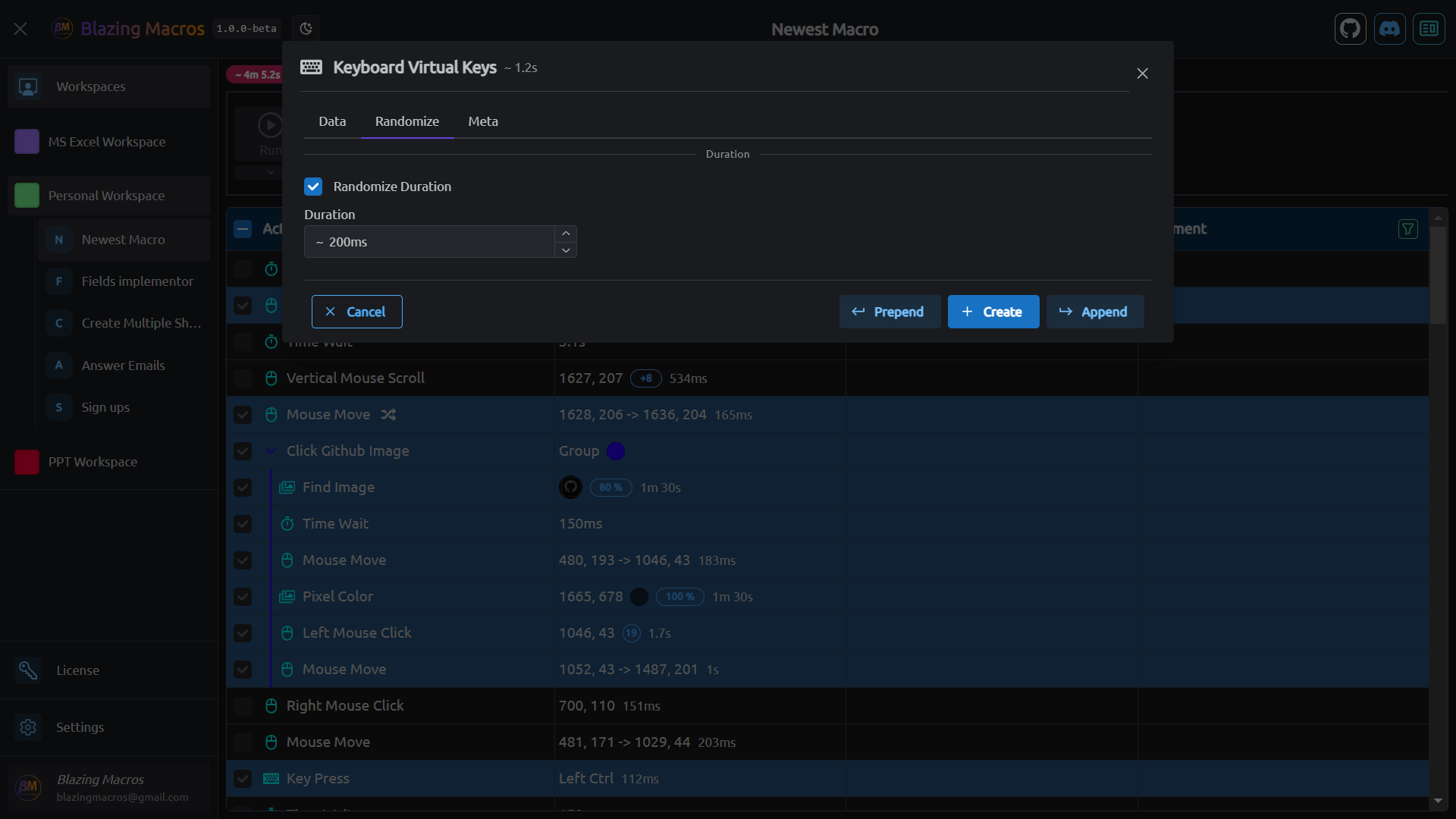The image size is (1456, 819).
Task: Switch to the Data tab
Action: [x=332, y=121]
